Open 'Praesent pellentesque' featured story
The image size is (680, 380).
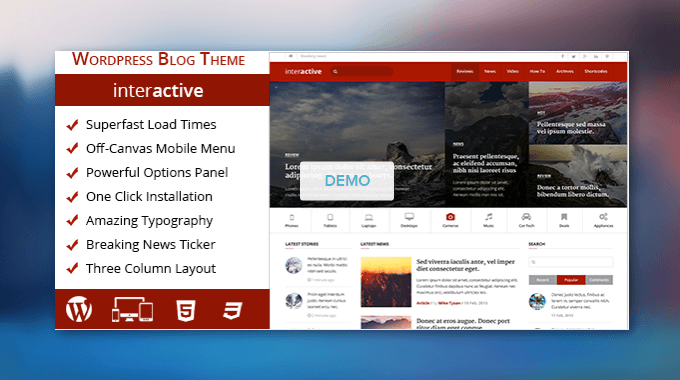(x=486, y=164)
